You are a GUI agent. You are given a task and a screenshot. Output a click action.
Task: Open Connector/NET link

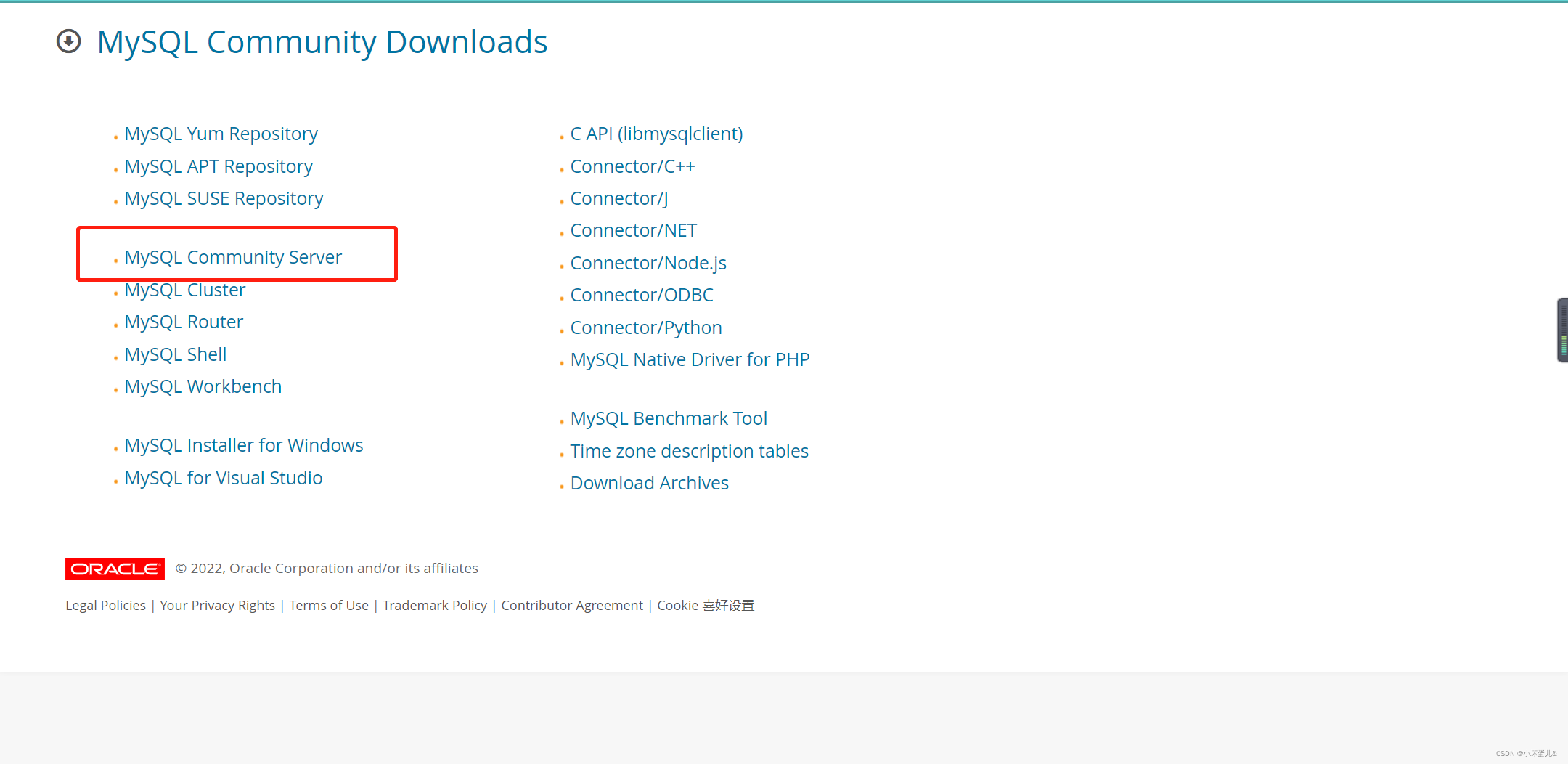coord(634,231)
